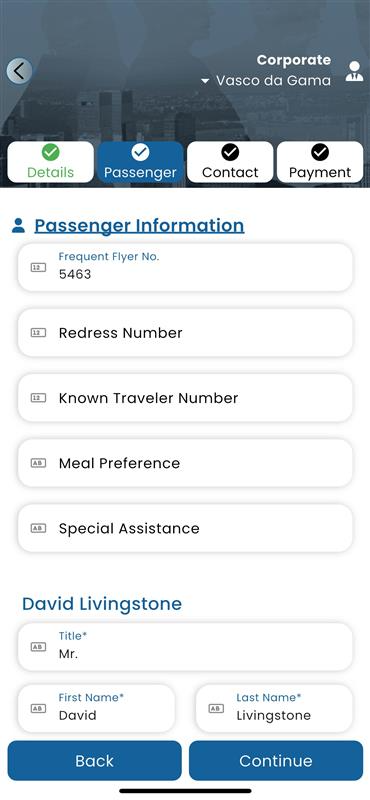Tap the checkmark icon on Contact step
The width and height of the screenshot is (370, 800).
coord(230,152)
